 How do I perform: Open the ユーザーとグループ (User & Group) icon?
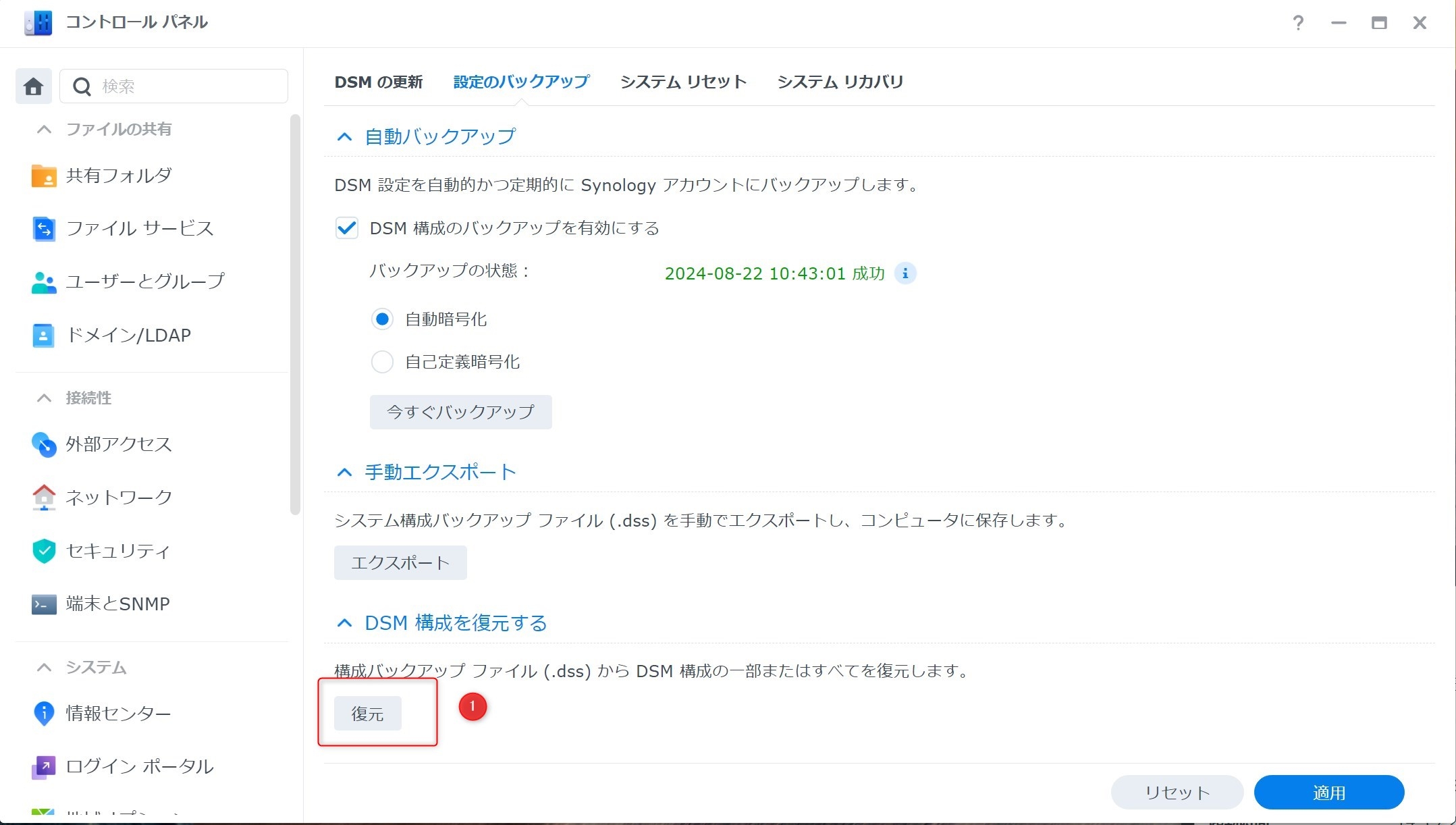click(44, 282)
